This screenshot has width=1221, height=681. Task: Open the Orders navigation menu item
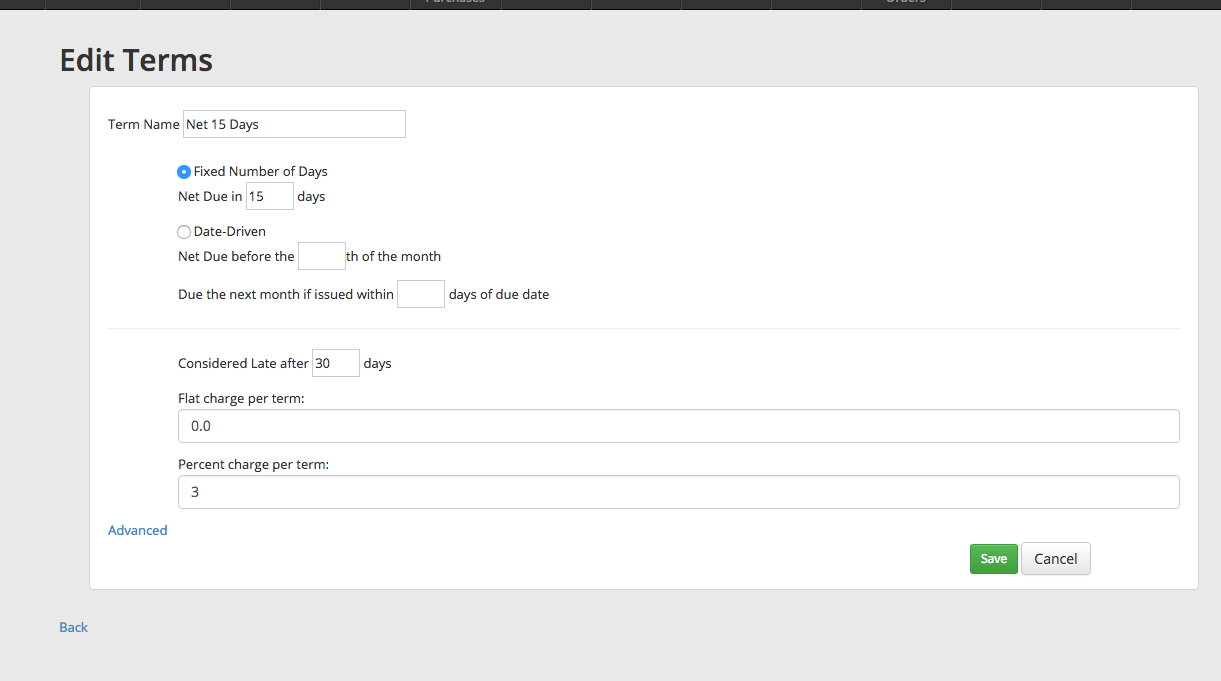(x=906, y=3)
